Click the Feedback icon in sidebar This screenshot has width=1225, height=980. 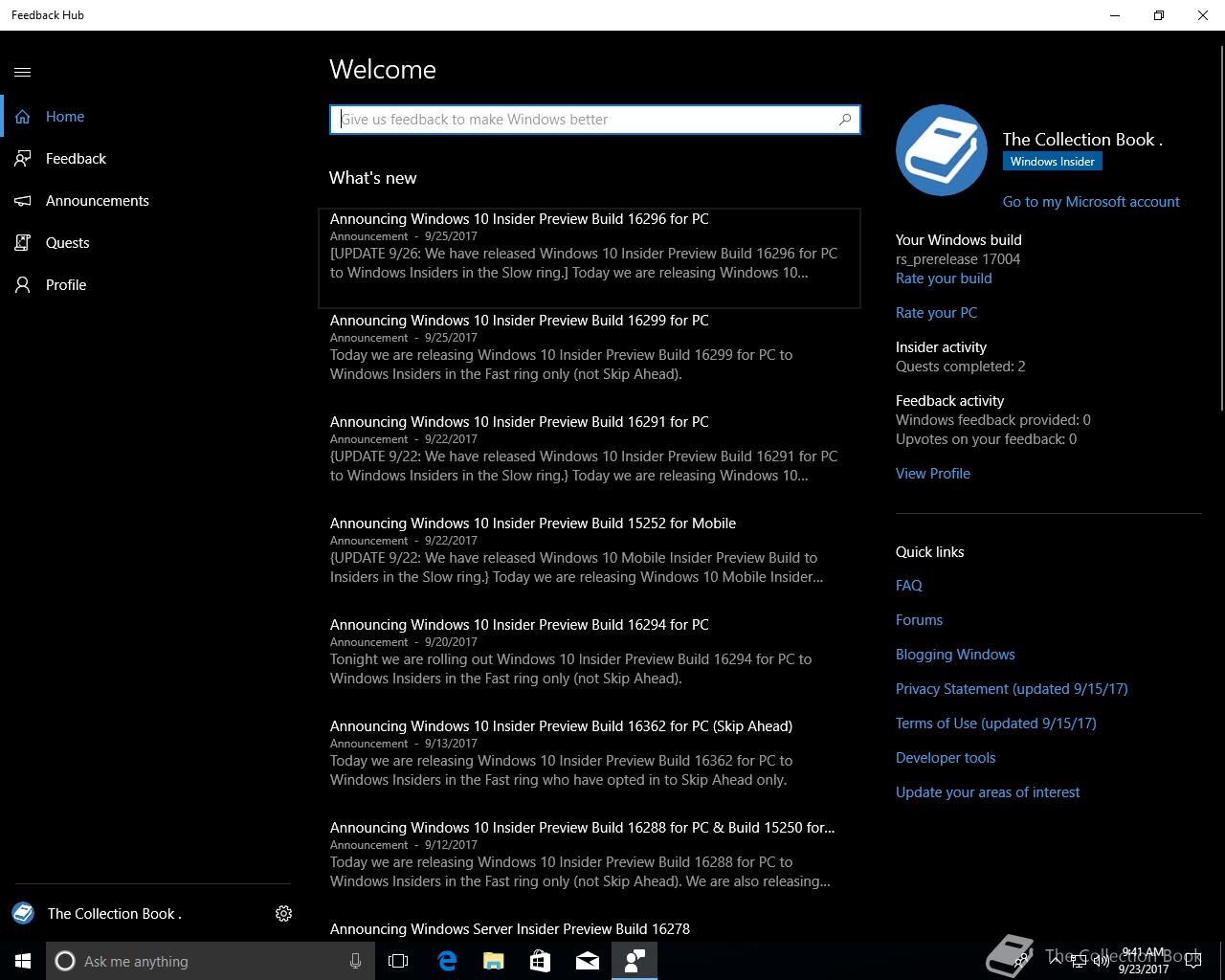point(23,159)
